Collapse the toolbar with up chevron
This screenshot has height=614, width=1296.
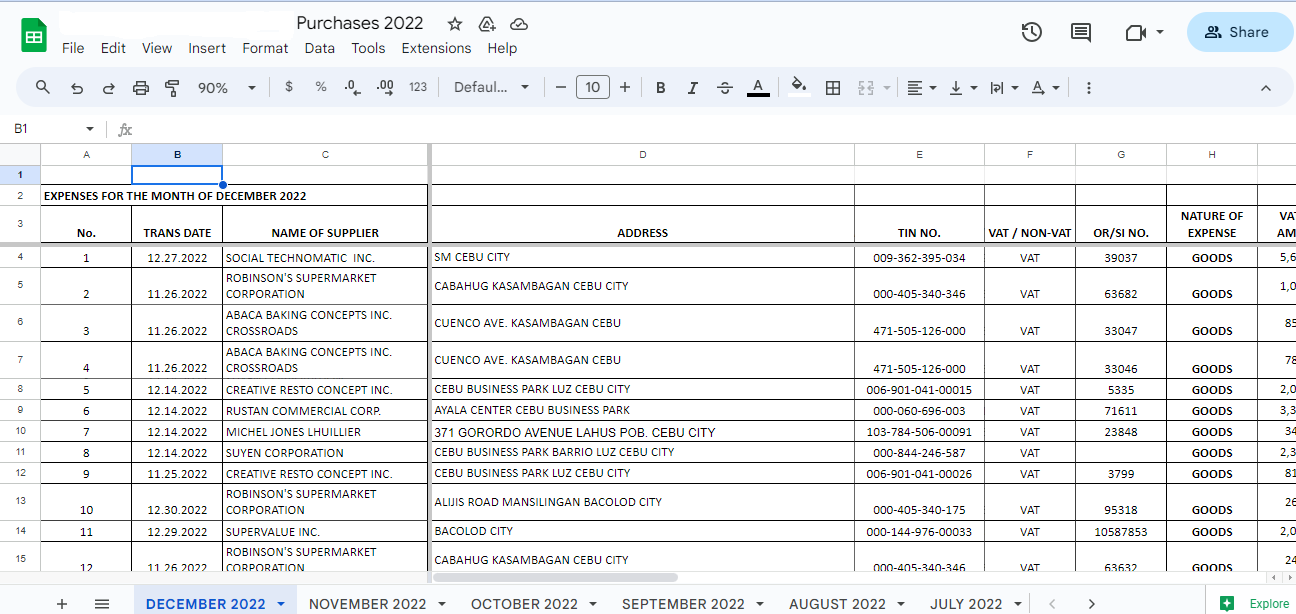tap(1266, 88)
